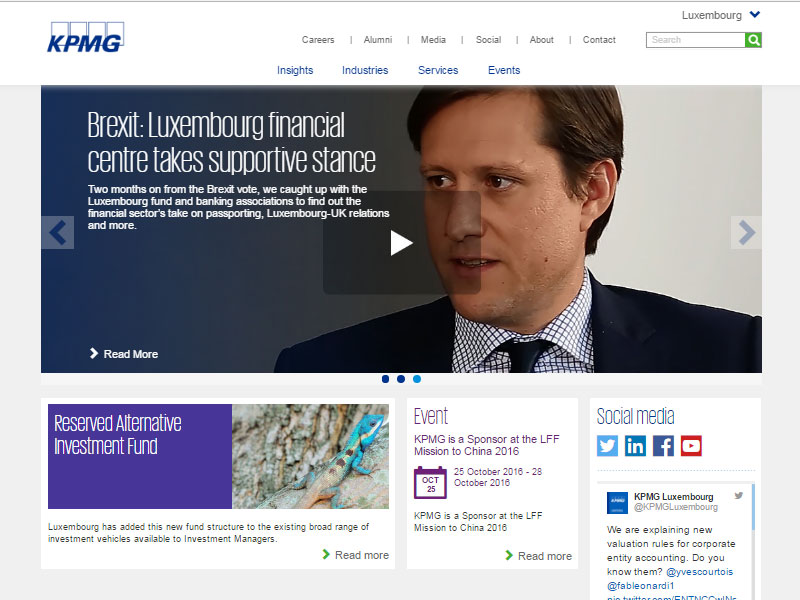The width and height of the screenshot is (800, 600).
Task: Open the Services main menu
Action: pos(438,70)
